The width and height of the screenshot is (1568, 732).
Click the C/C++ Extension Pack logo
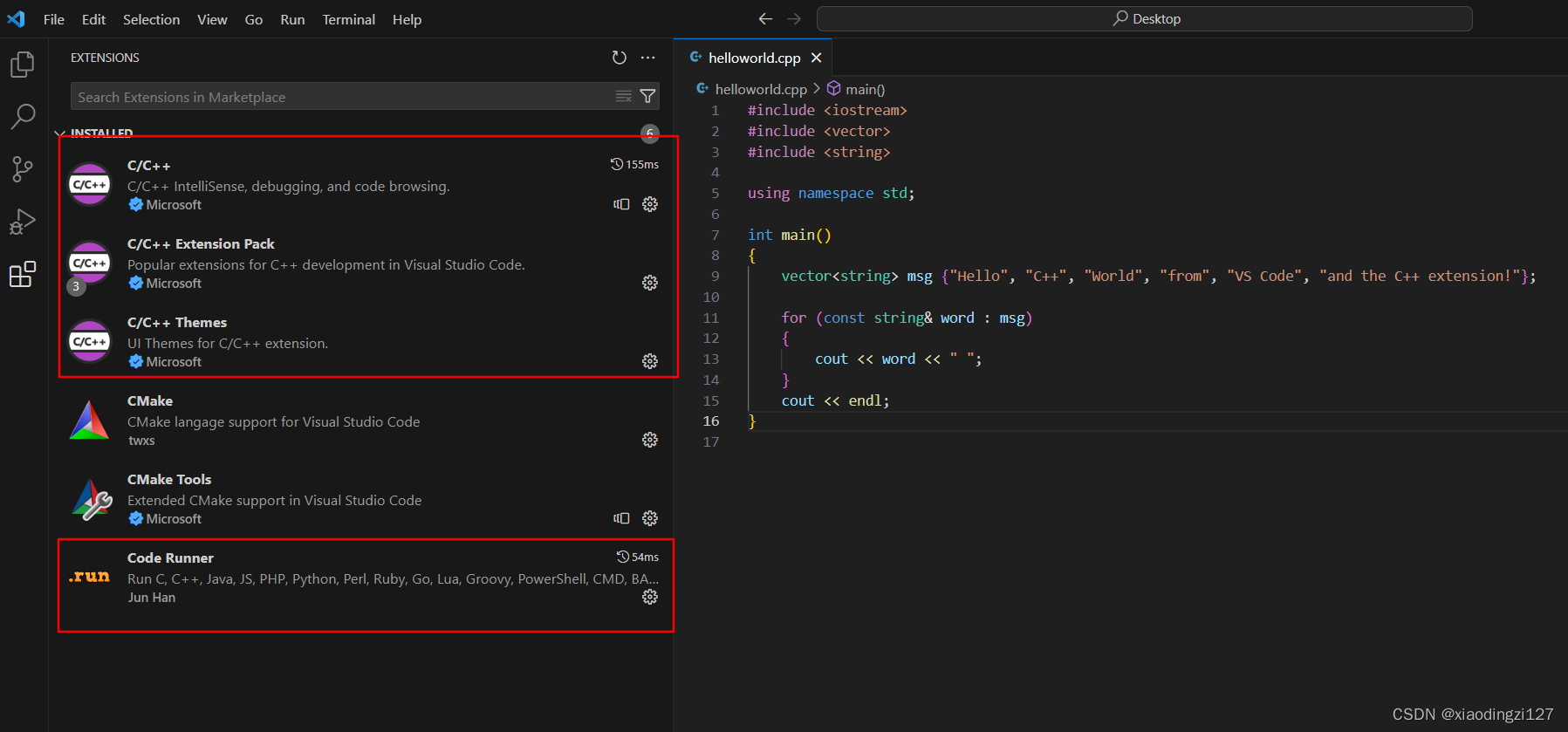click(x=90, y=263)
